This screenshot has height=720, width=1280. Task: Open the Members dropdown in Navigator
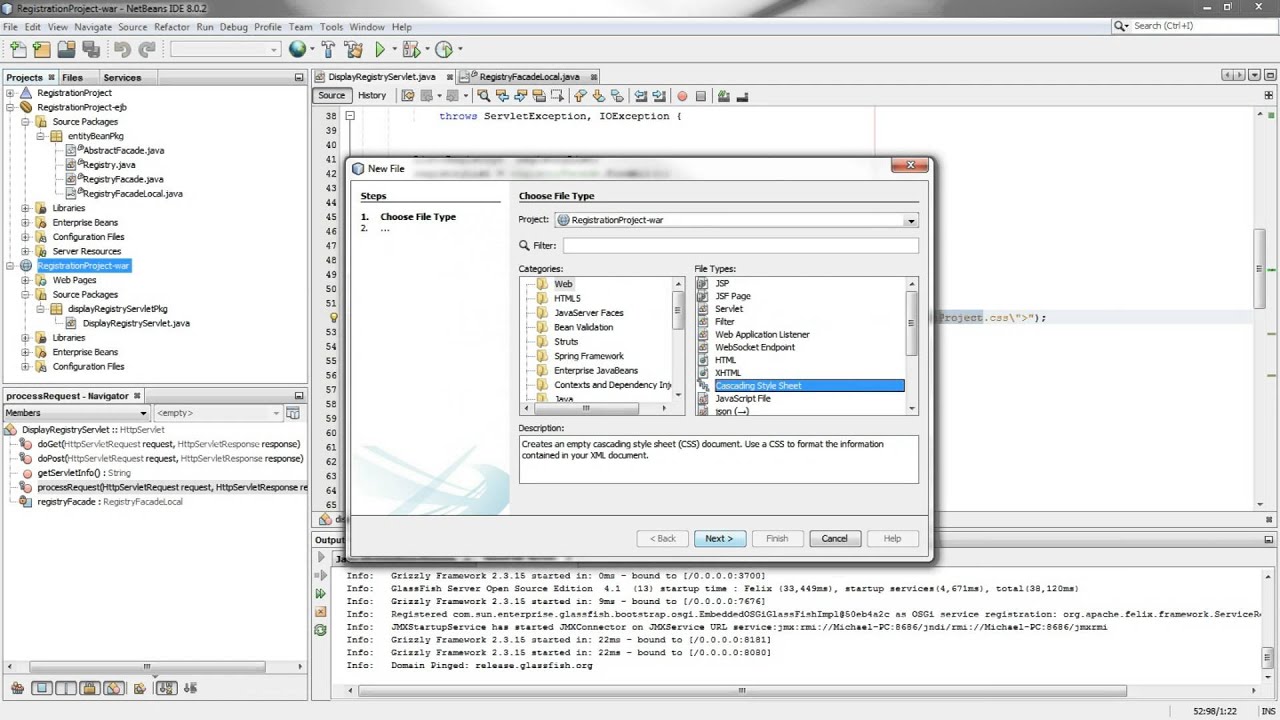(x=143, y=413)
